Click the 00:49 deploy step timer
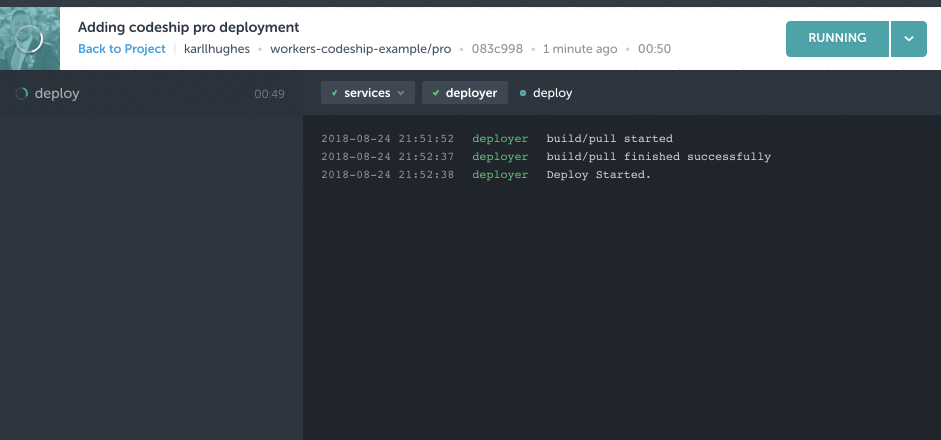Screen dimensions: 941x440 [269, 94]
